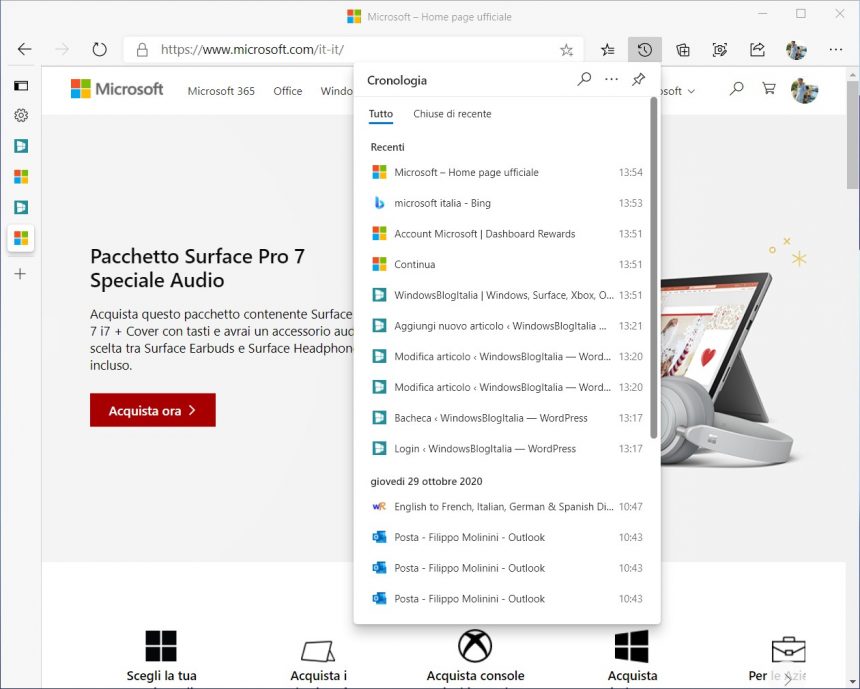Search history with the magnifier icon
This screenshot has width=860, height=689.
click(x=584, y=79)
